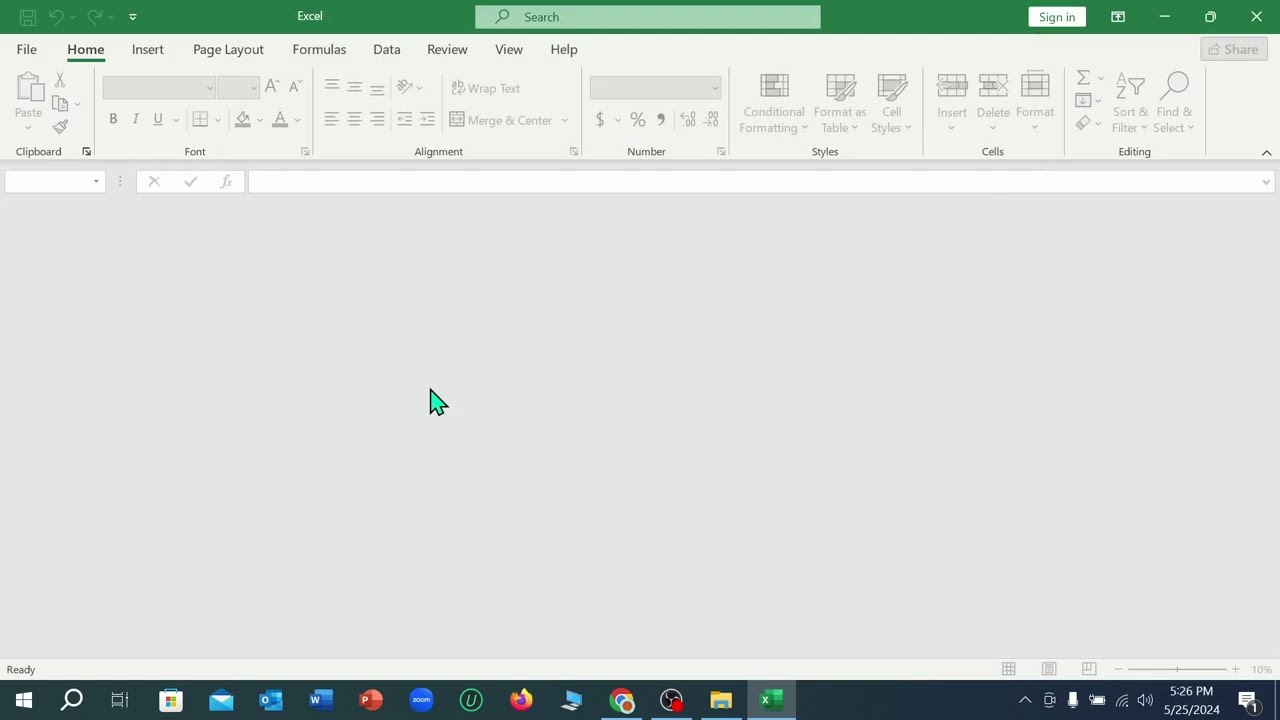
Task: Click Accounting Number Format dollar icon
Action: point(600,120)
